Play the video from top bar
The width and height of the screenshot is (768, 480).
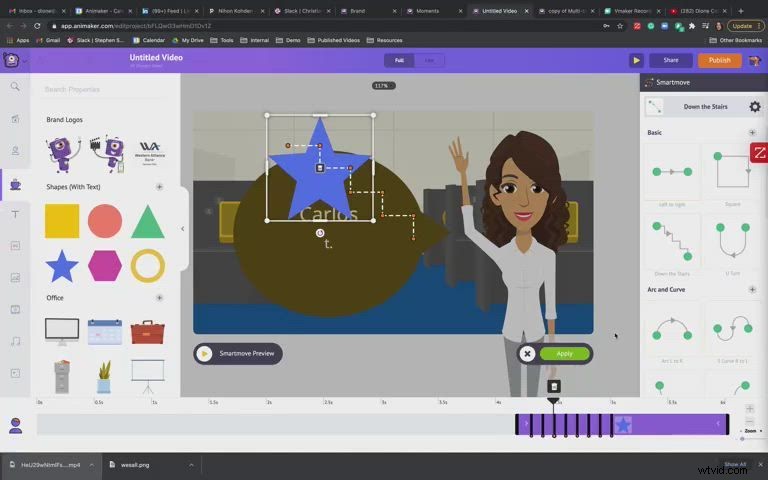pyautogui.click(x=636, y=60)
